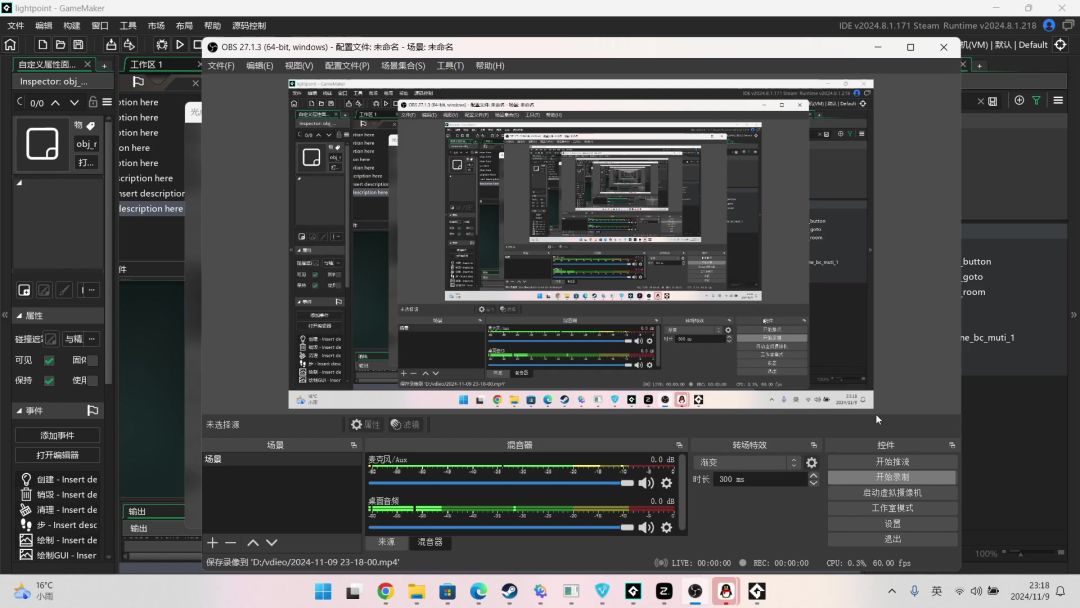Click the save project icon in GameMaker toolbar
The height and width of the screenshot is (608, 1080).
77,44
